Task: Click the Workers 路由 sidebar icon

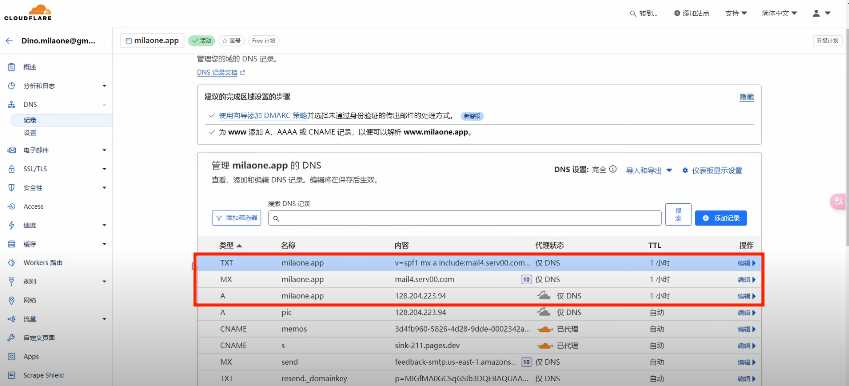Action: (11, 263)
